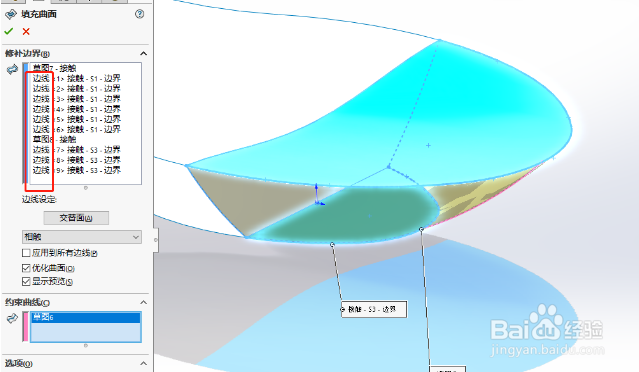Click the constraint curves selection icon

tap(12, 318)
